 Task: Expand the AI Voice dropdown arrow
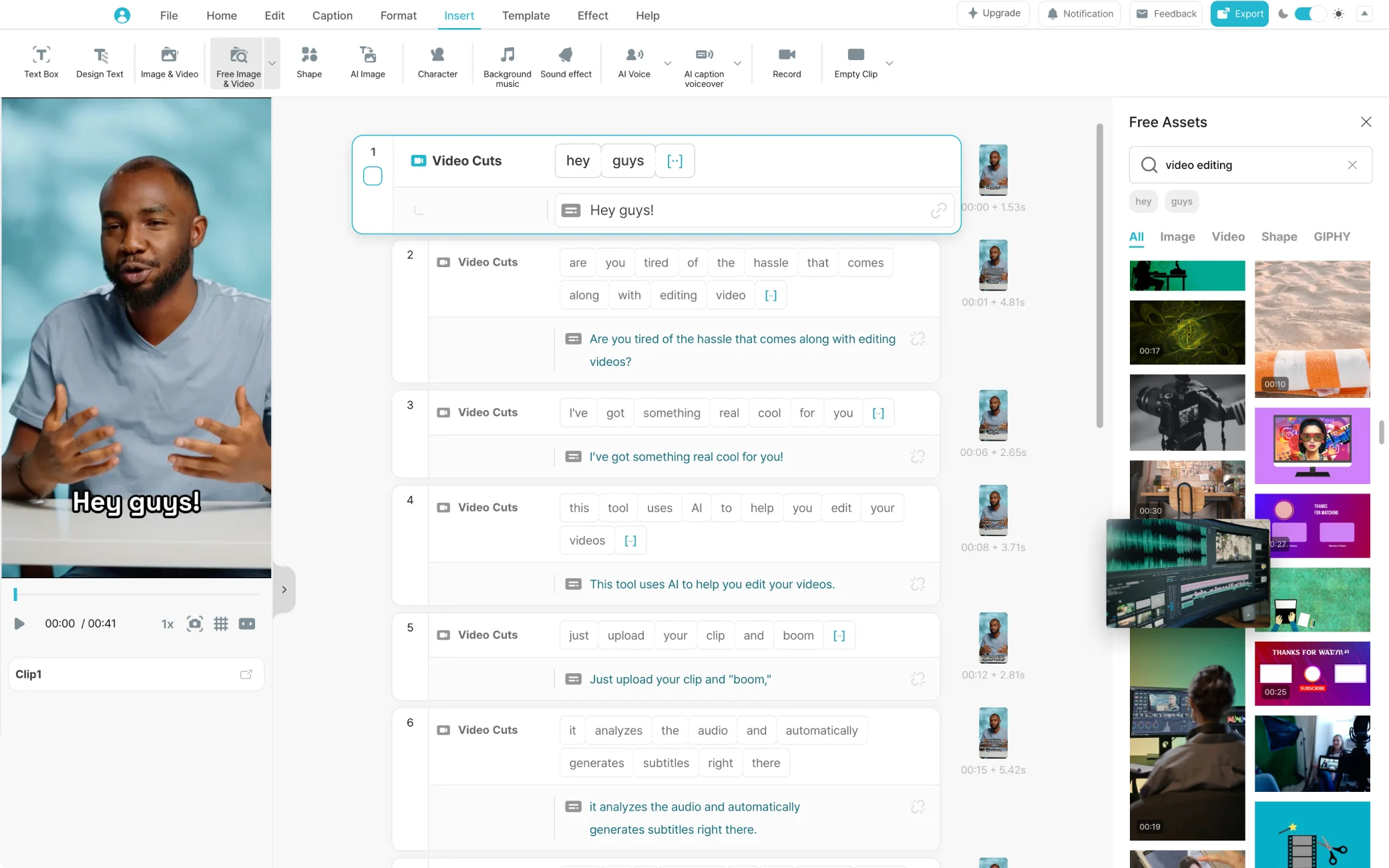pos(667,63)
